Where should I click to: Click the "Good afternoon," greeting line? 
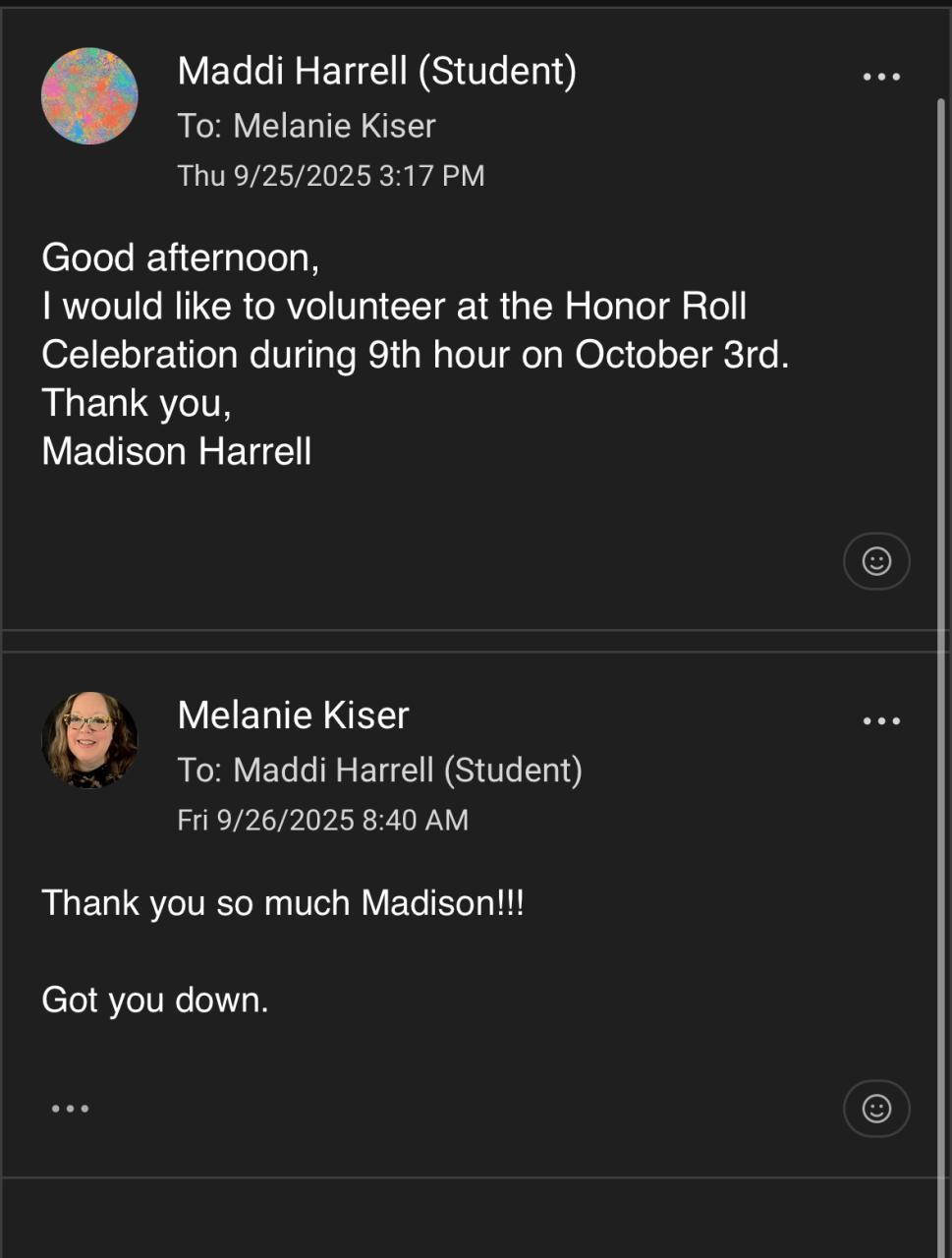pyautogui.click(x=180, y=257)
